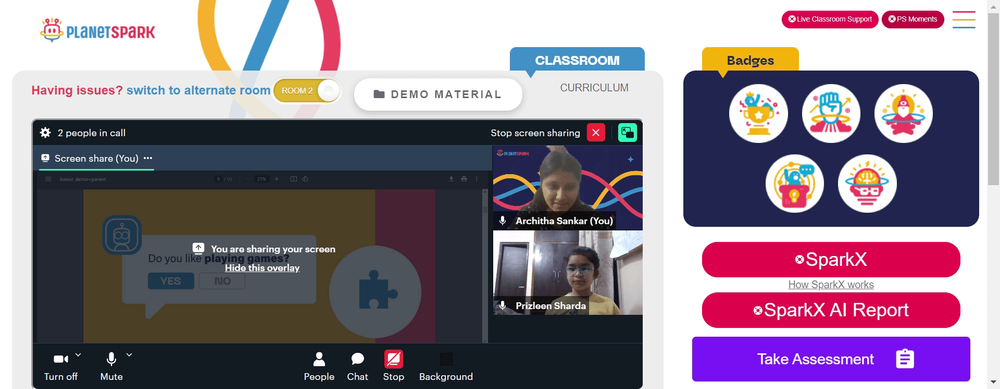Click 'Stop screen sharing' label
The height and width of the screenshot is (389, 1000).
[x=535, y=133]
